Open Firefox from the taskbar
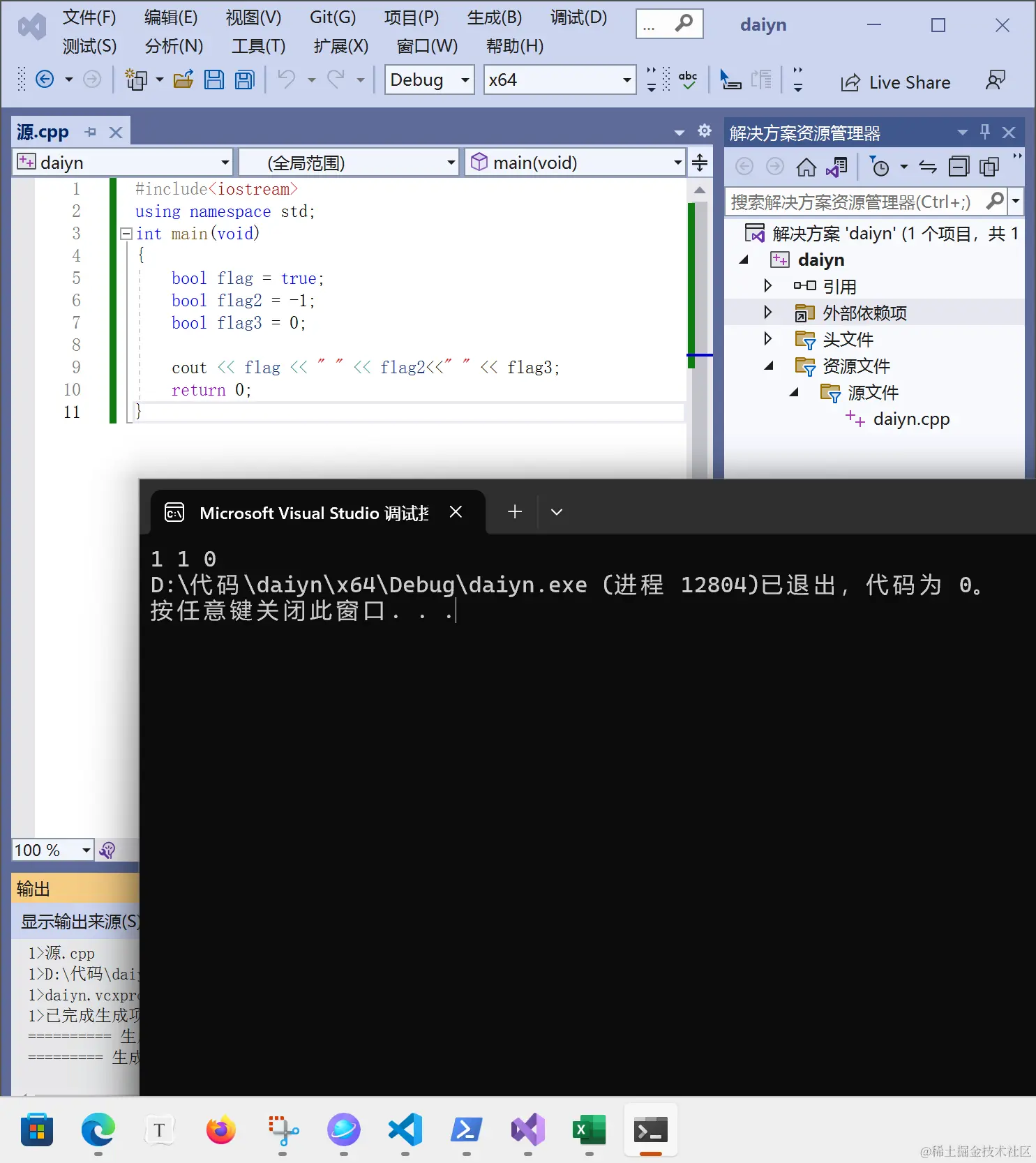 click(221, 1130)
